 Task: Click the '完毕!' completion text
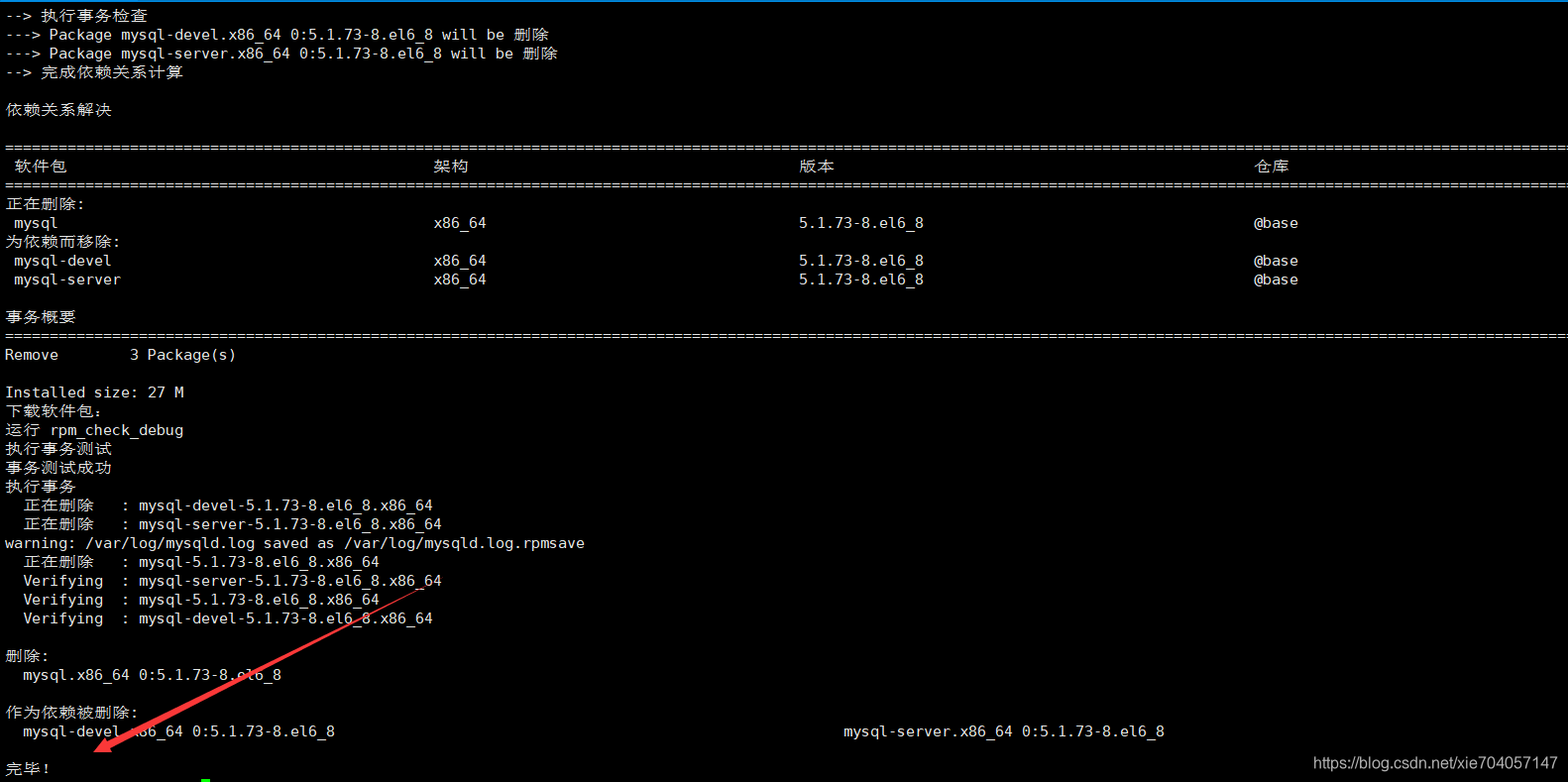(28, 769)
